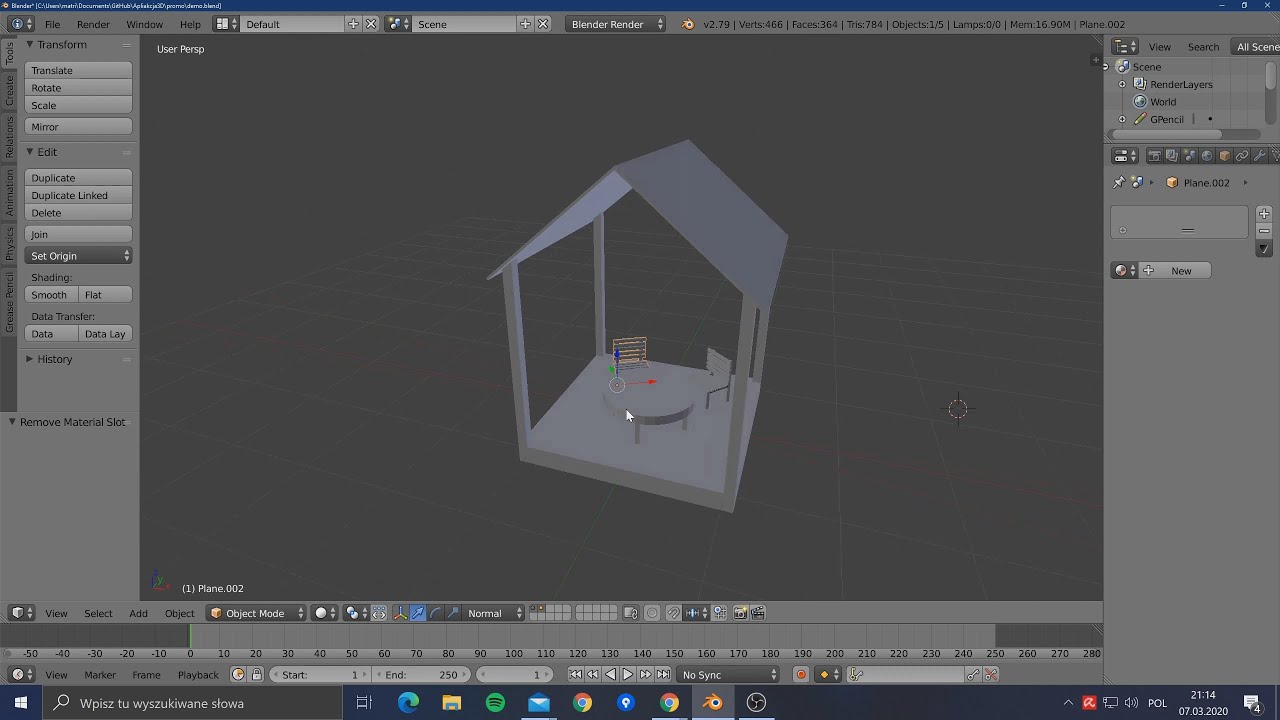Image resolution: width=1280 pixels, height=720 pixels.
Task: Click the Scale manipulator icon
Action: [453, 613]
